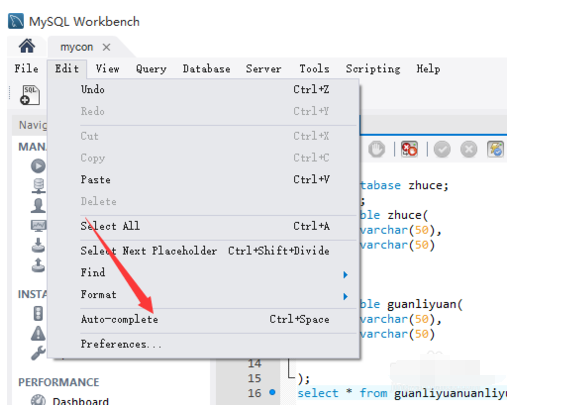This screenshot has height=413, width=569.
Task: Create a new SQL tab icon
Action: [30, 95]
